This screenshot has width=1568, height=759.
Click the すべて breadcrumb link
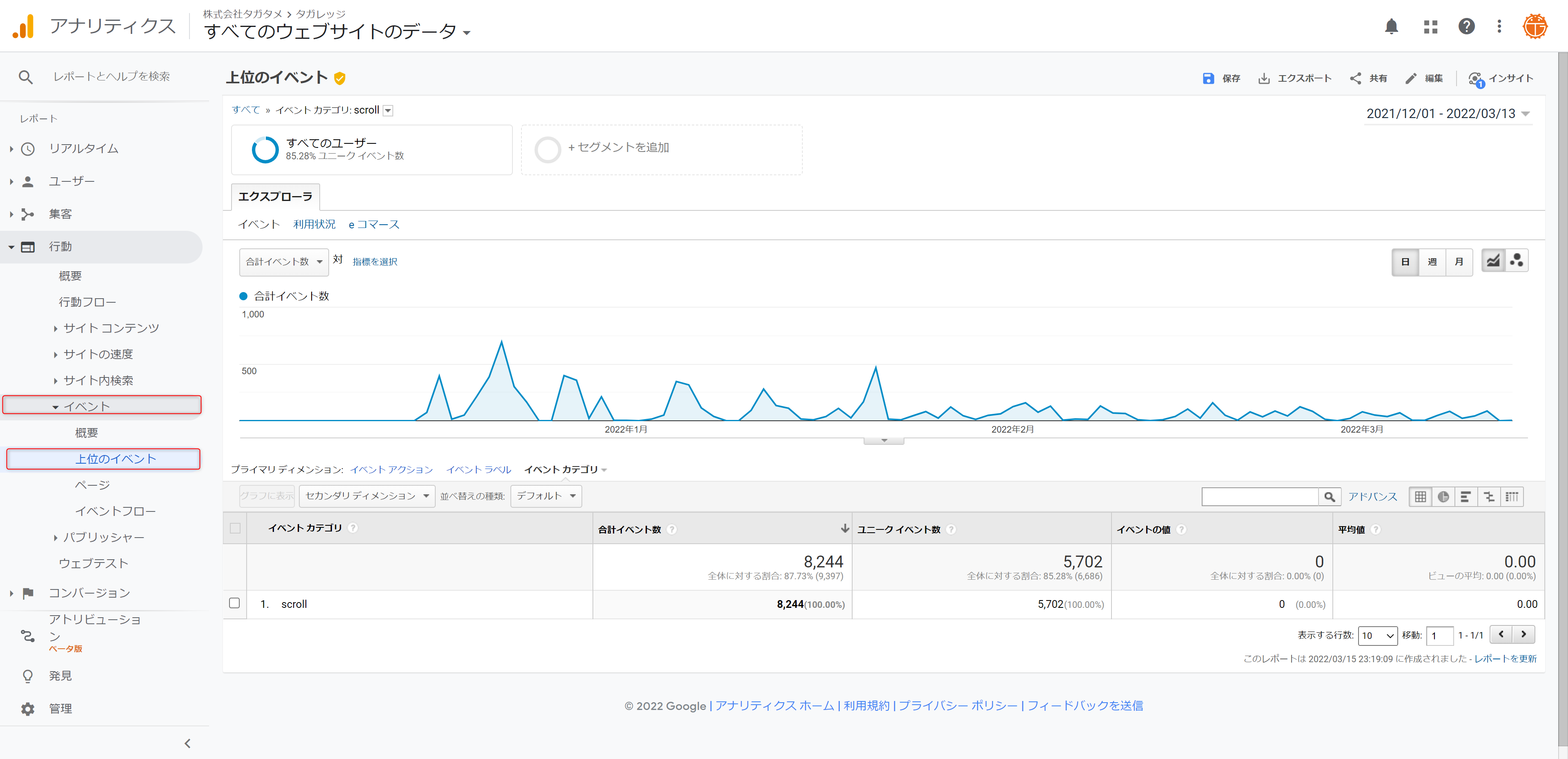(246, 109)
